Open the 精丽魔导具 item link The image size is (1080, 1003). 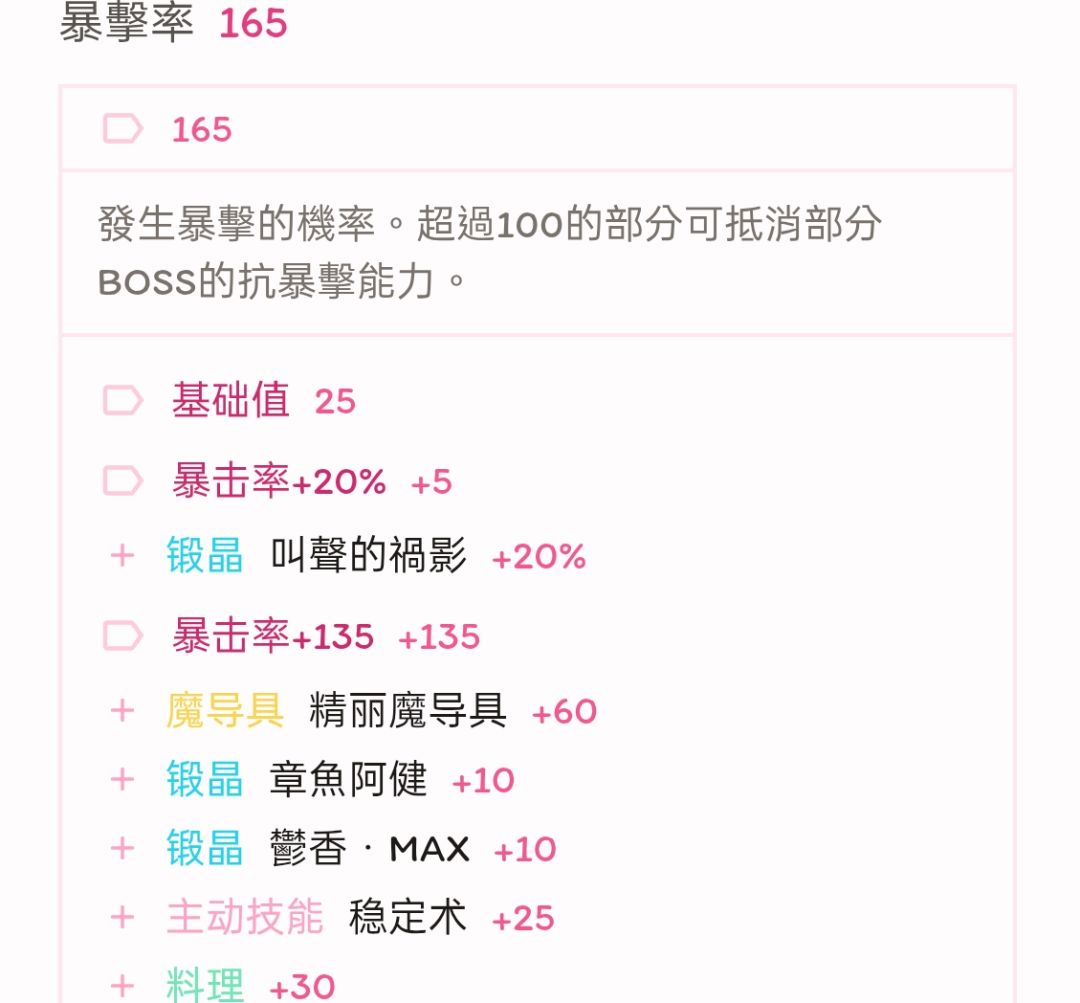407,711
